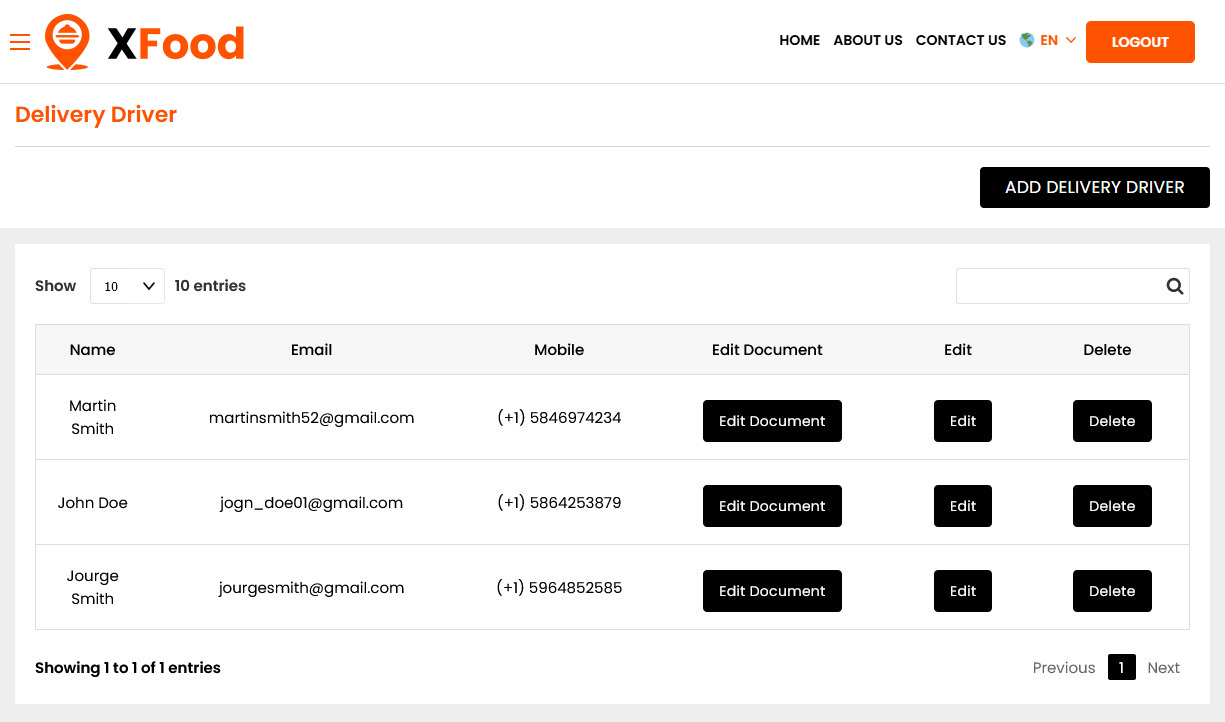Click the globe language icon
This screenshot has width=1225, height=722.
pos(1027,41)
